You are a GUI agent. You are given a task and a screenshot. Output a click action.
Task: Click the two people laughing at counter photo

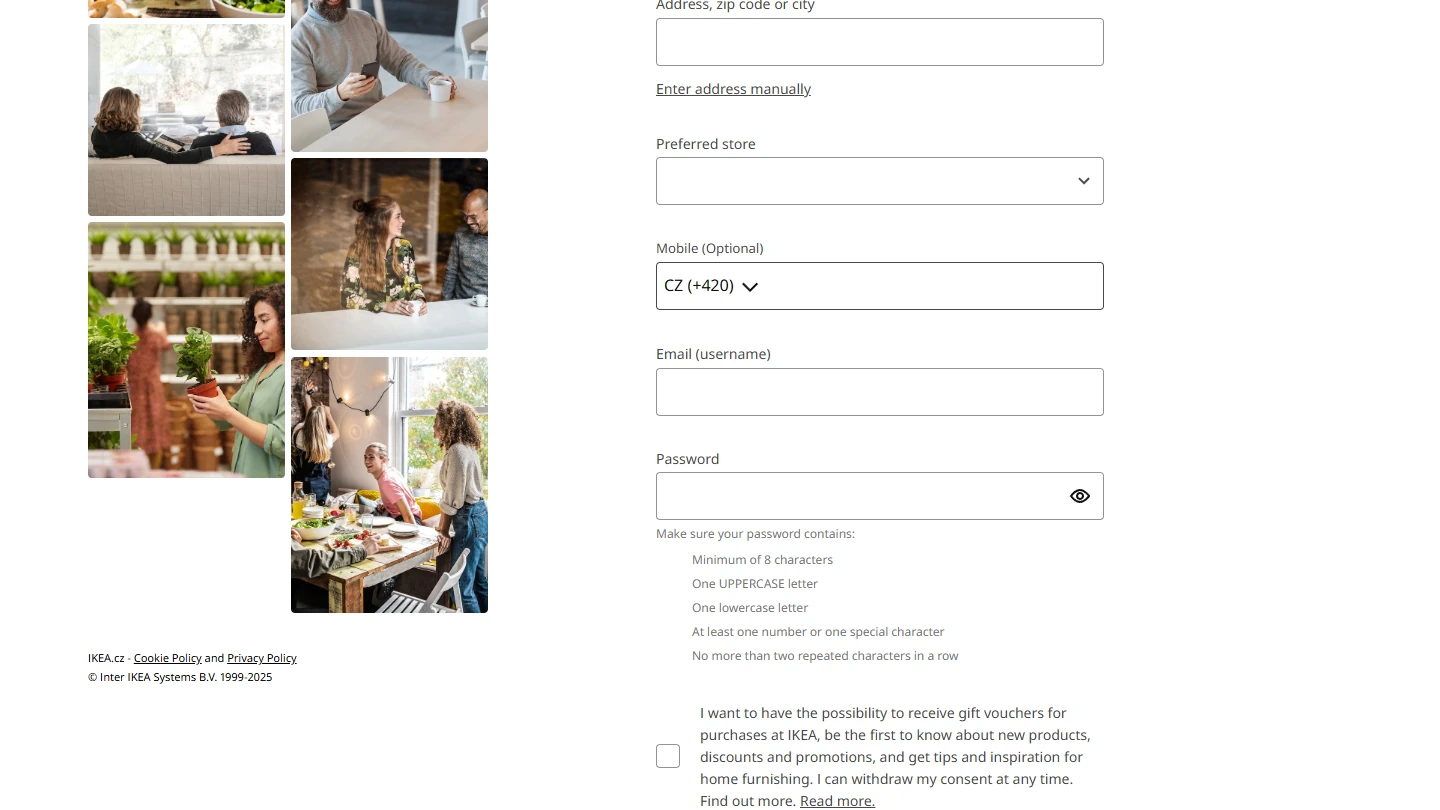click(389, 254)
